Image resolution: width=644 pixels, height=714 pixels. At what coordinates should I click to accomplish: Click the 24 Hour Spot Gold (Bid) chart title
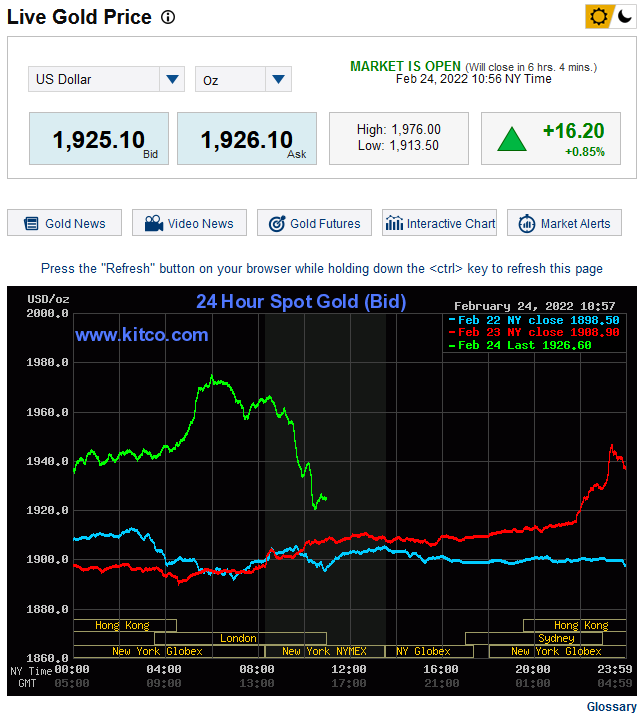tap(301, 301)
